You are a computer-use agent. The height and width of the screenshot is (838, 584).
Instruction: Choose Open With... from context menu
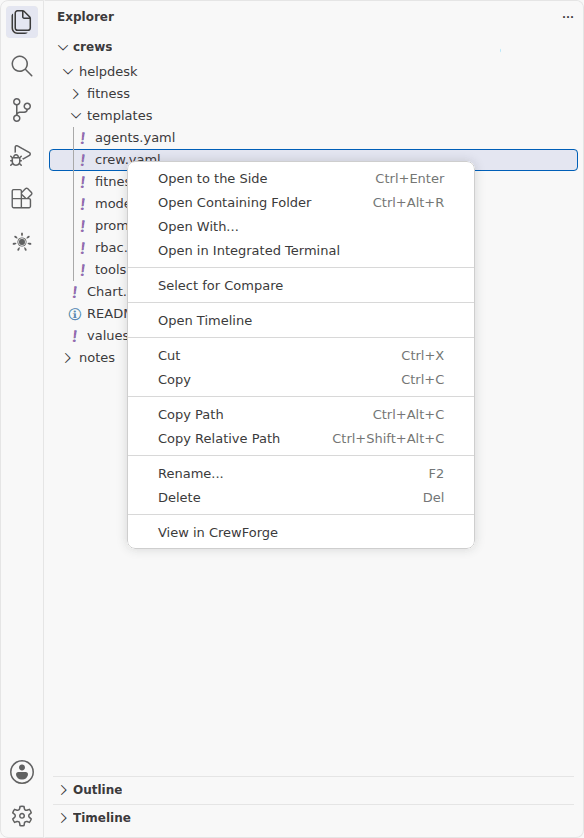[301, 227]
